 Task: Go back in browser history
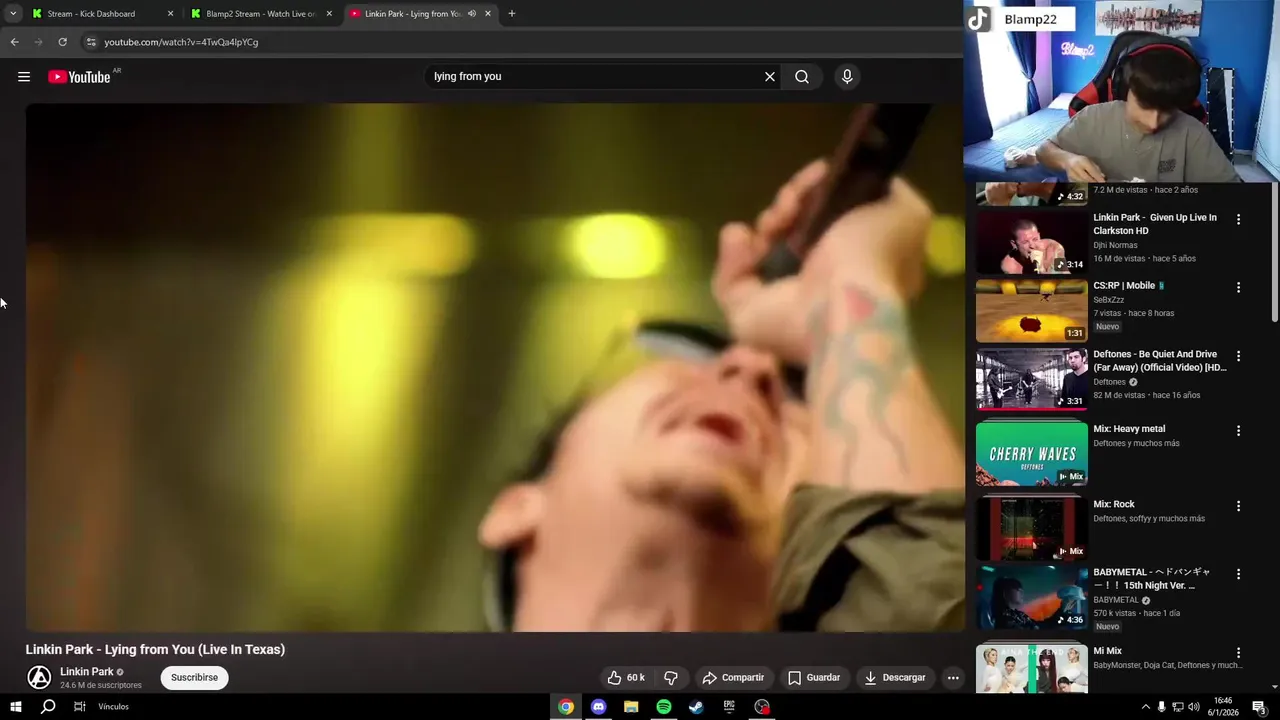[x=14, y=42]
